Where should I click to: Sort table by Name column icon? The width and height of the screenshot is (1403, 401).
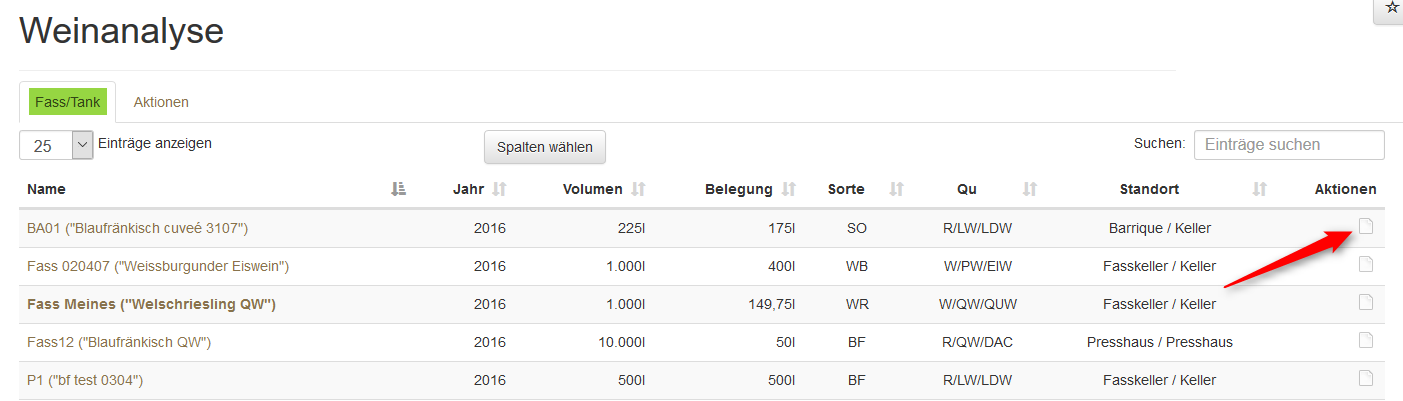coord(398,189)
